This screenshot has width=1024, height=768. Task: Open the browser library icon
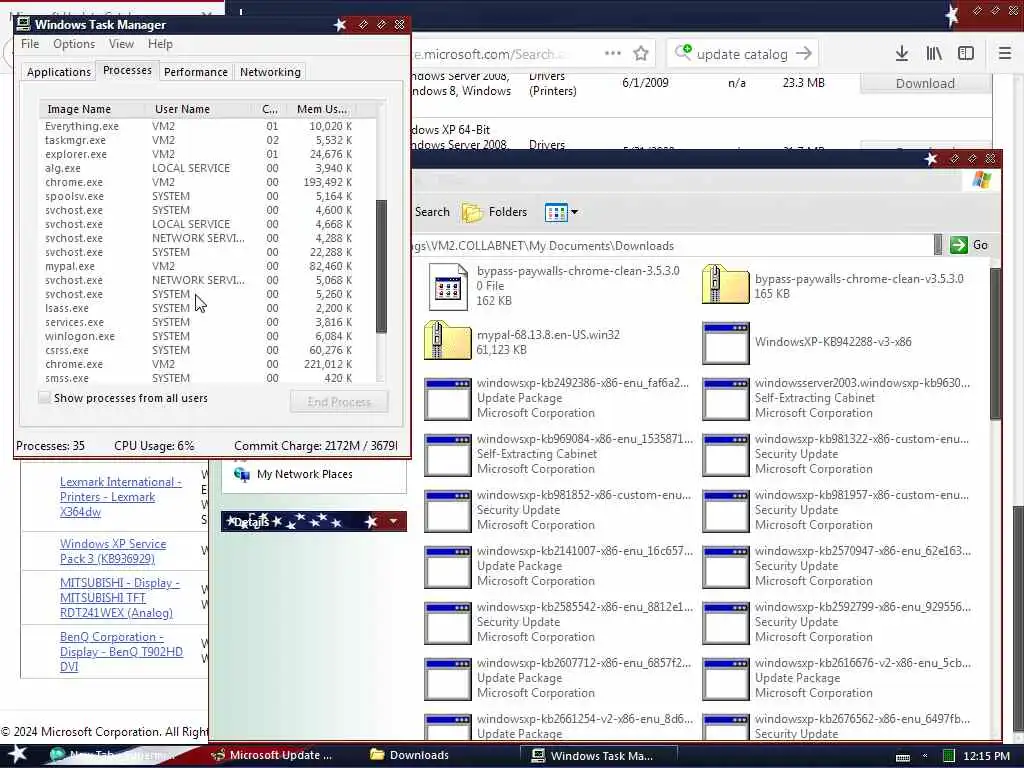[934, 54]
